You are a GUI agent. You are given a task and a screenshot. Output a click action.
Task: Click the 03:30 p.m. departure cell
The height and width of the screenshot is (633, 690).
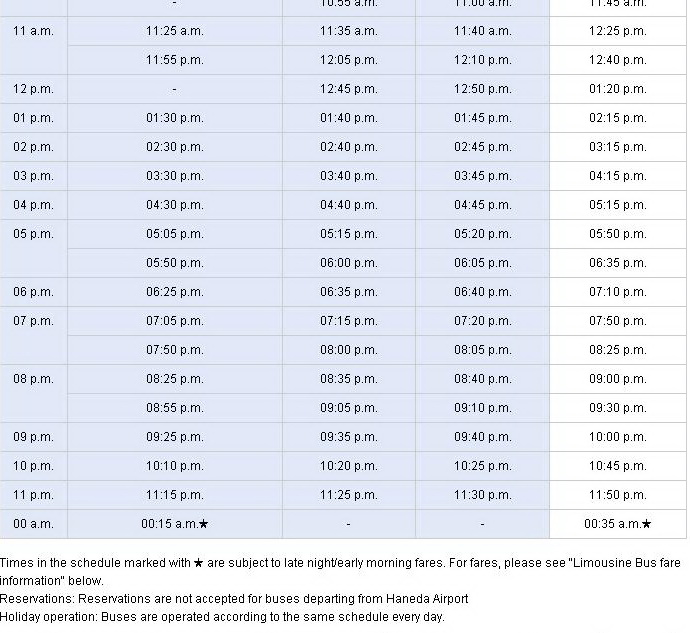click(174, 176)
